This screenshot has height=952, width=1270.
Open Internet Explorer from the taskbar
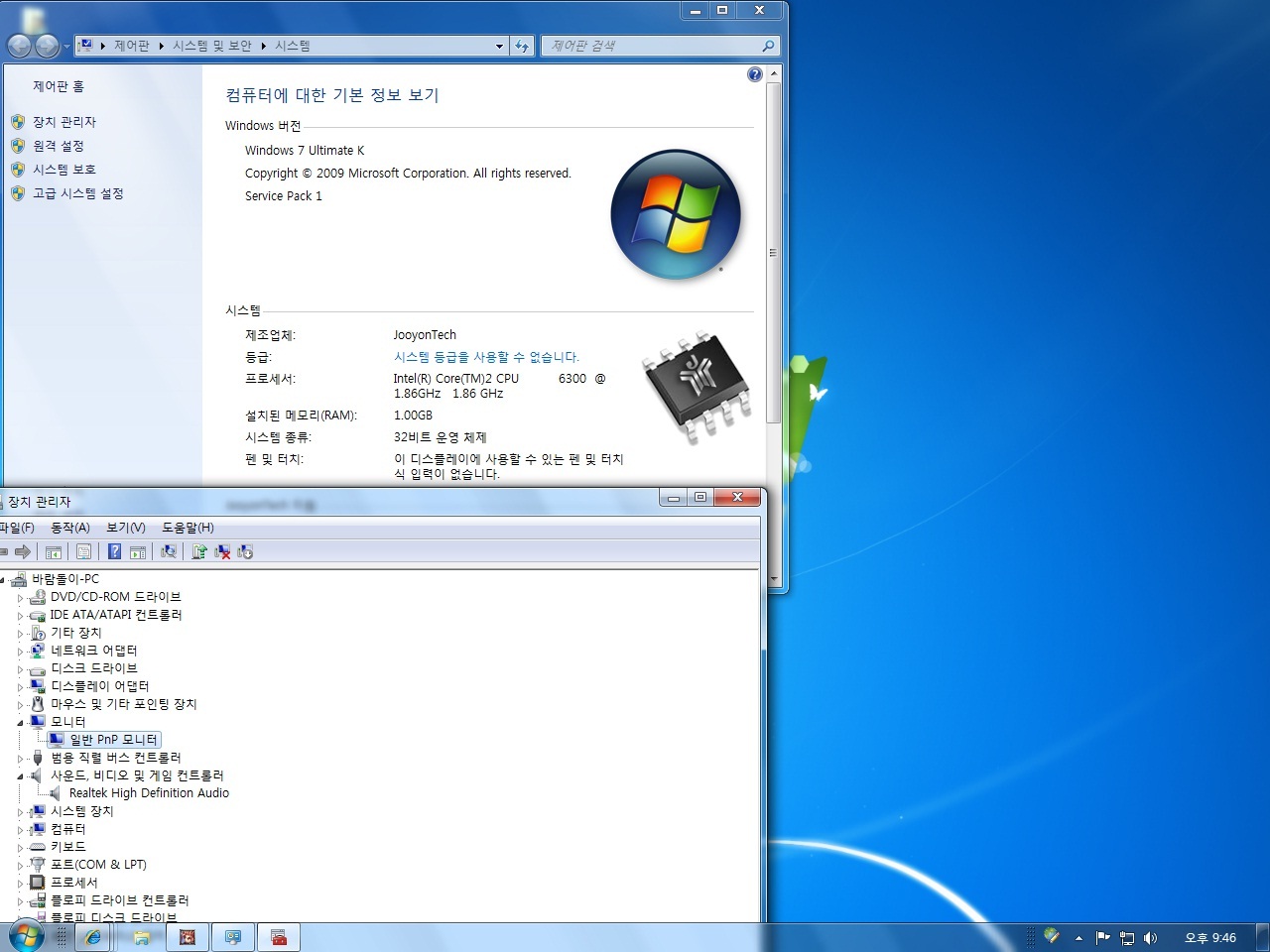pyautogui.click(x=93, y=937)
